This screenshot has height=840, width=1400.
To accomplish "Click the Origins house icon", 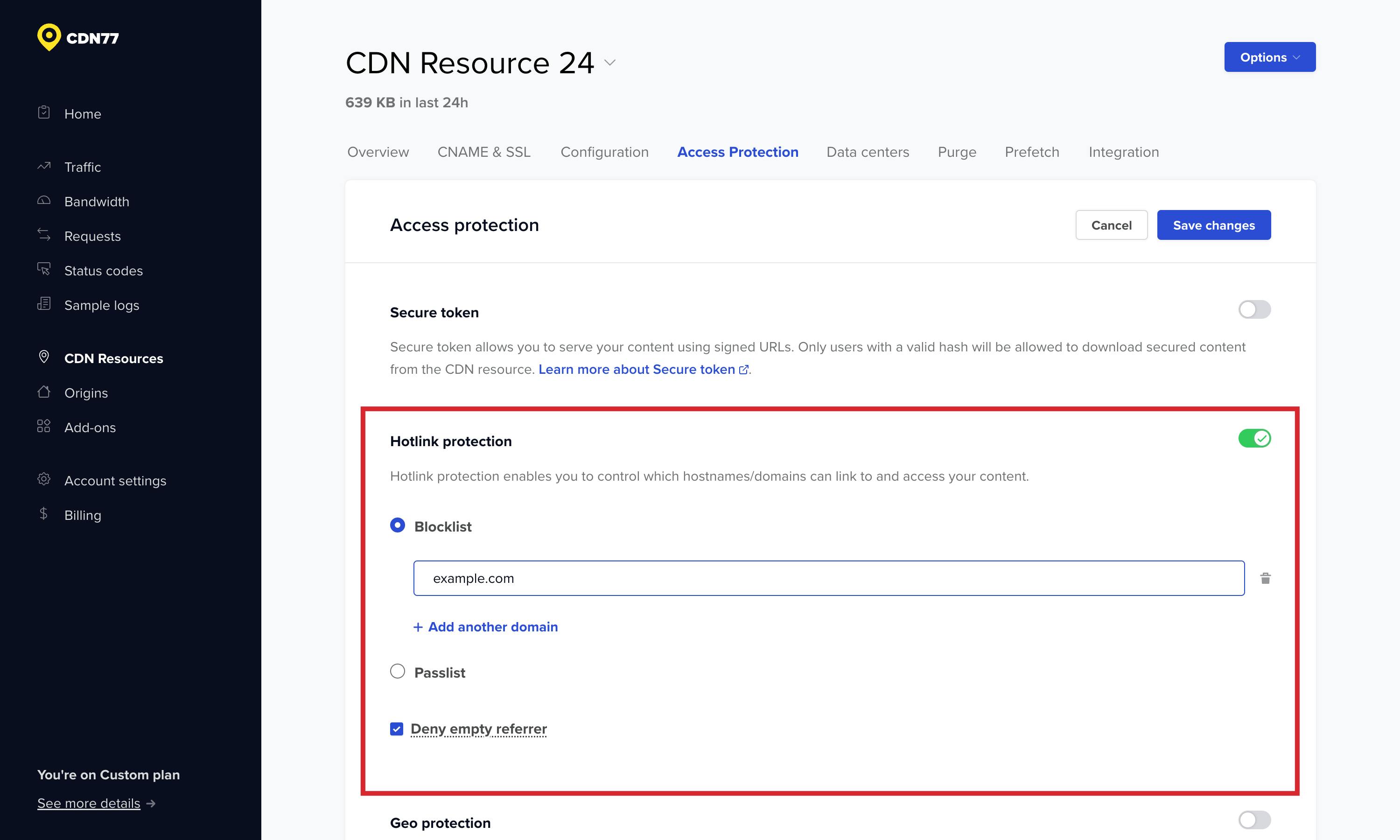I will pyautogui.click(x=44, y=392).
